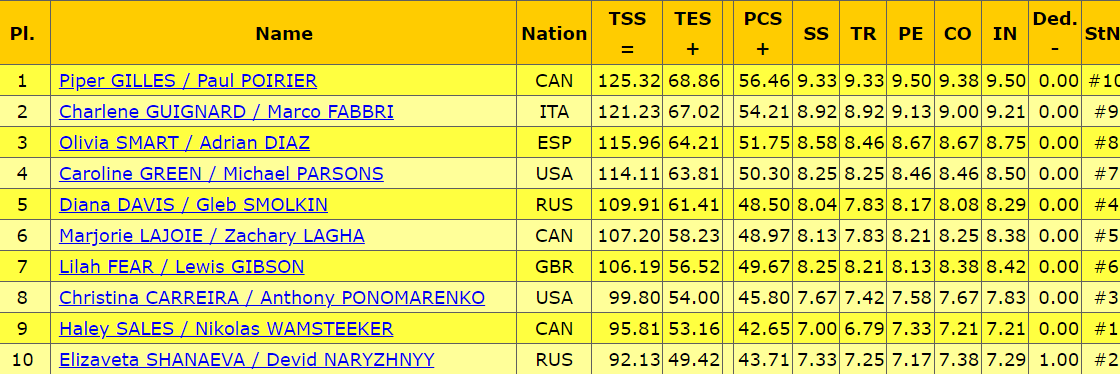This screenshot has width=1120, height=374.
Task: Open Marjorie LAJOIE / Zachary LAGHA link
Action: click(x=212, y=236)
